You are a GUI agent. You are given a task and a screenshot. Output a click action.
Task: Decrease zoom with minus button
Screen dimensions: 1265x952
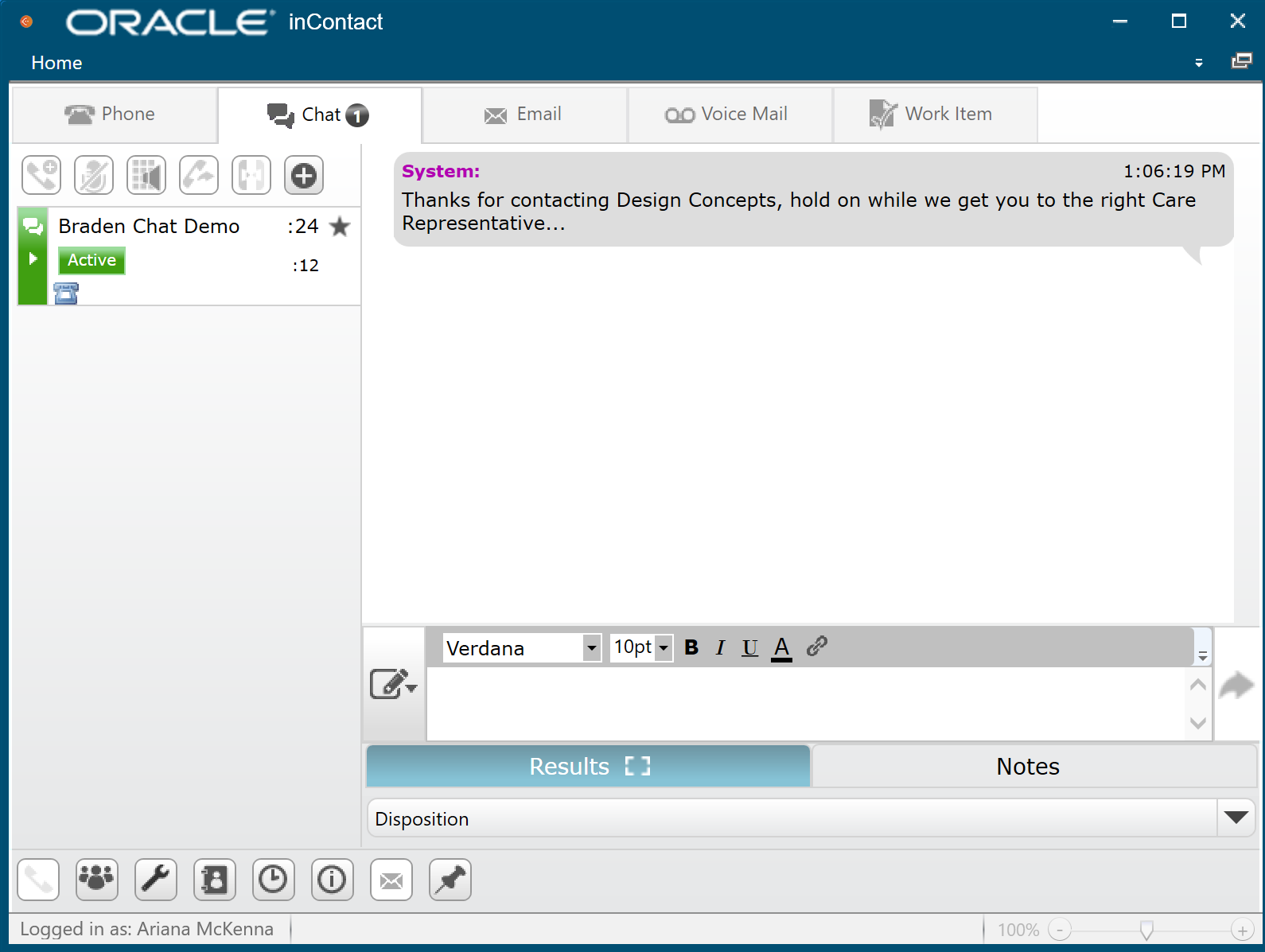pyautogui.click(x=1060, y=930)
